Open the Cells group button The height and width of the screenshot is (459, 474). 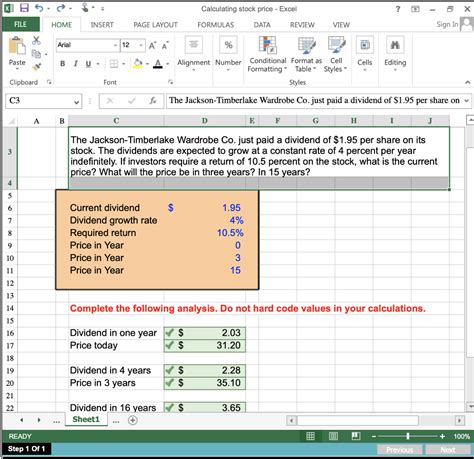pos(365,53)
